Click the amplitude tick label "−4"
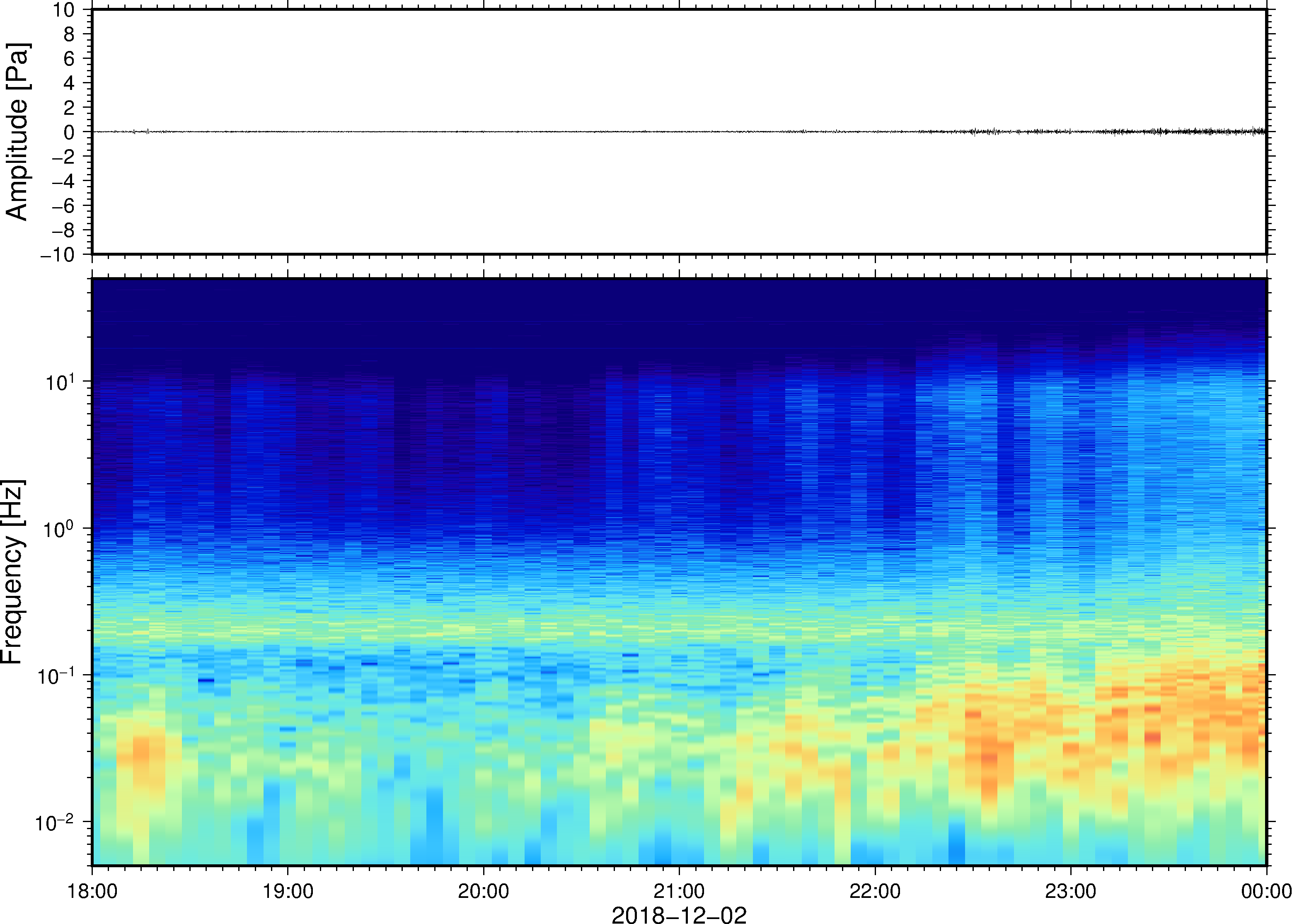Viewport: 1292px width, 924px height. [x=63, y=181]
